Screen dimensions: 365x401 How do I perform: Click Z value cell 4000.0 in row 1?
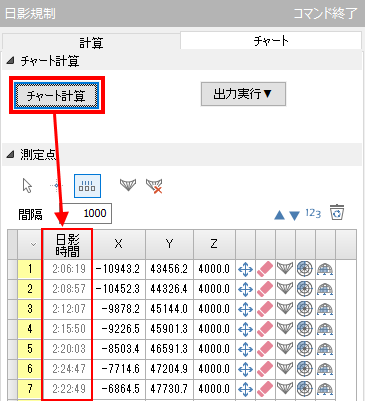point(214,269)
